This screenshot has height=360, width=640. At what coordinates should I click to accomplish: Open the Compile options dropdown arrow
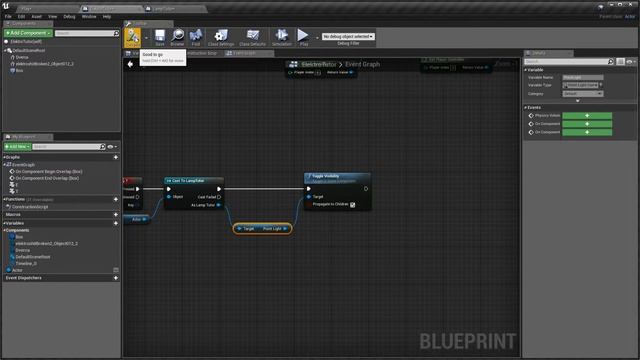tap(146, 38)
